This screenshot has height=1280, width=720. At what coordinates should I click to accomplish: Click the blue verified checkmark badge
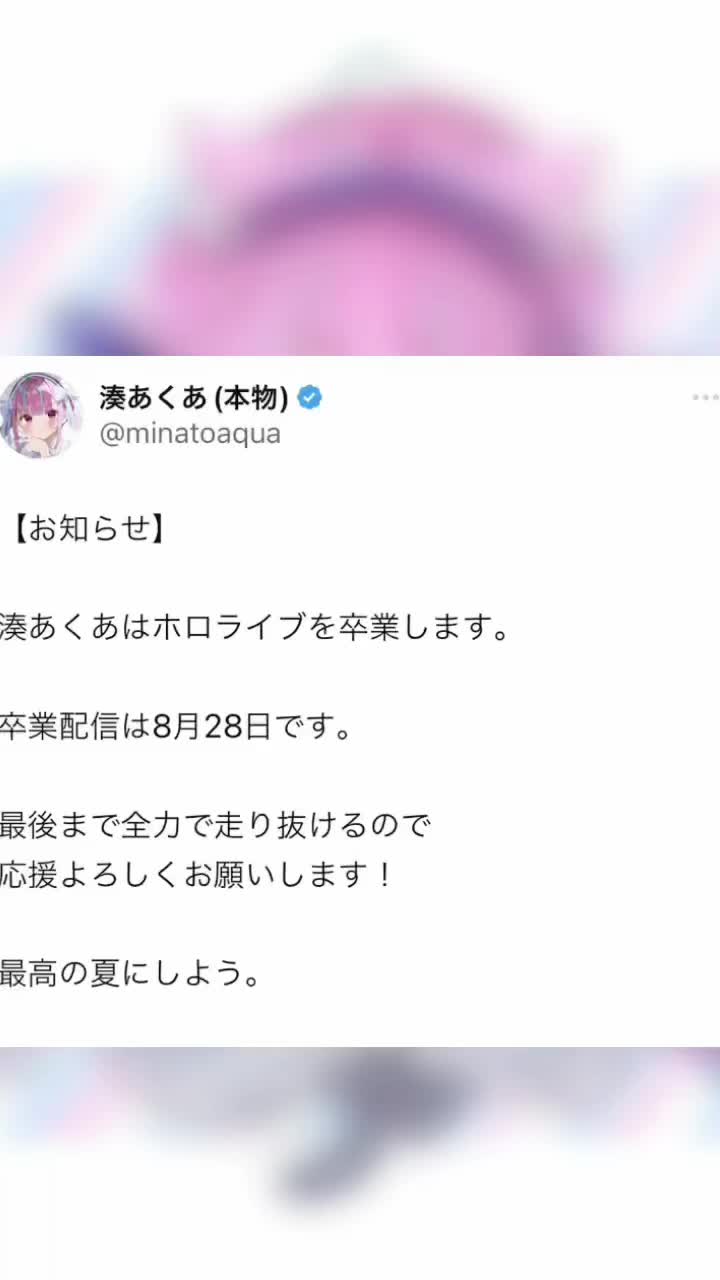310,398
